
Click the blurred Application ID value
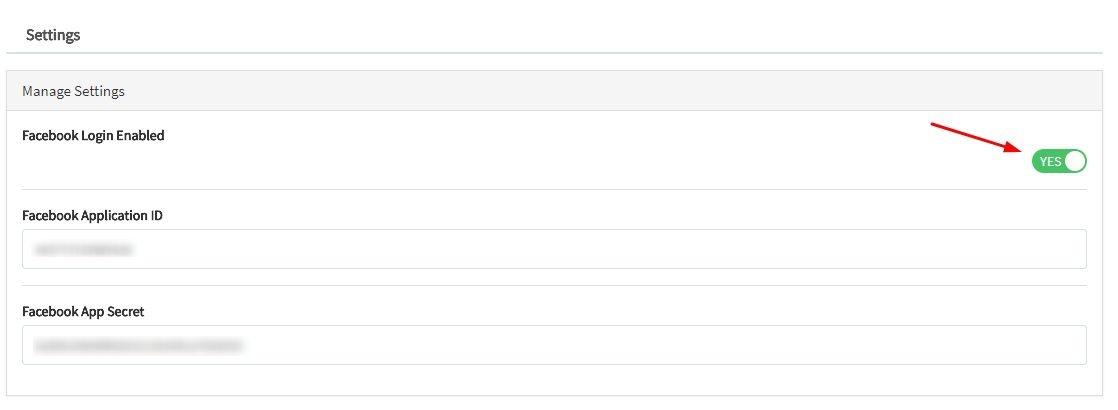(x=85, y=249)
